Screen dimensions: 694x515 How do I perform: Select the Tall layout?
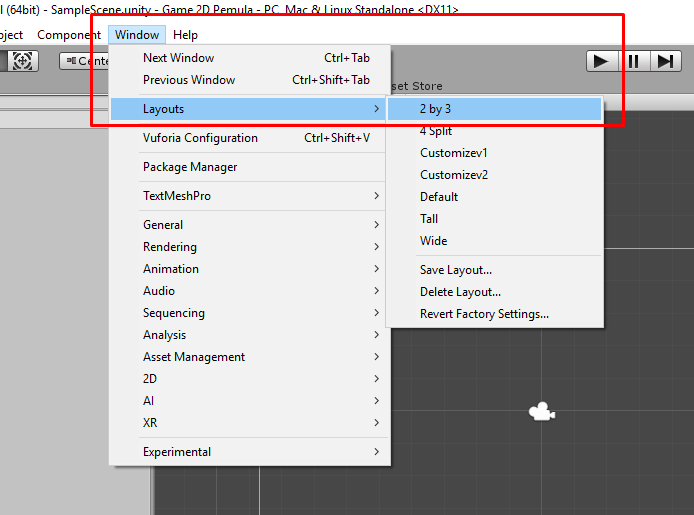coord(494,219)
